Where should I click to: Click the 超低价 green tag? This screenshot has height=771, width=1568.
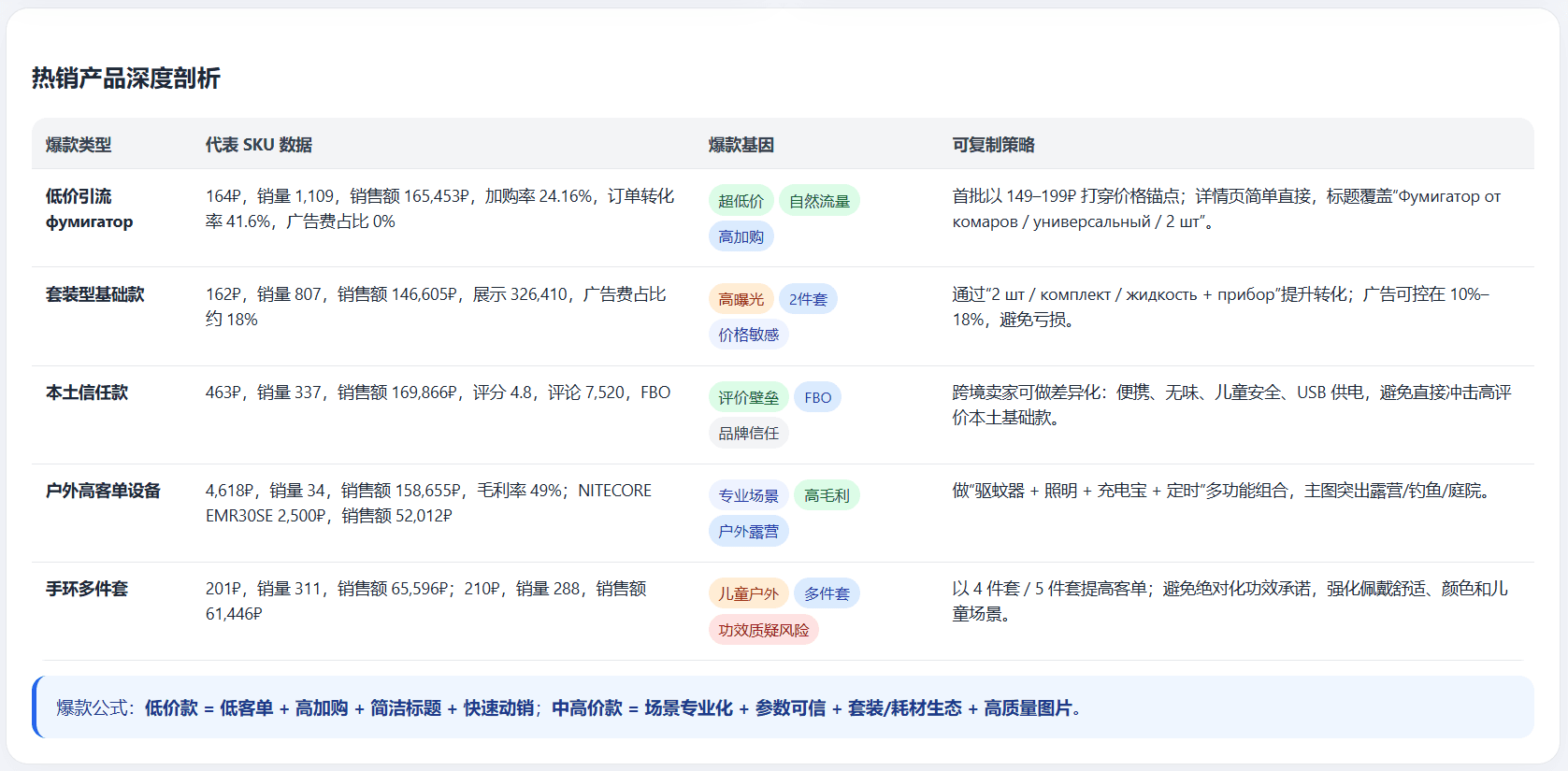[x=741, y=201]
